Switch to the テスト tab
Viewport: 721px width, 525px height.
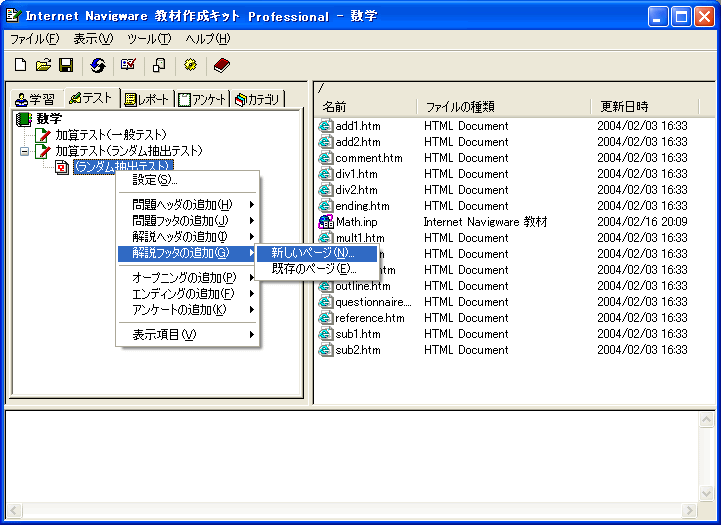[92, 97]
